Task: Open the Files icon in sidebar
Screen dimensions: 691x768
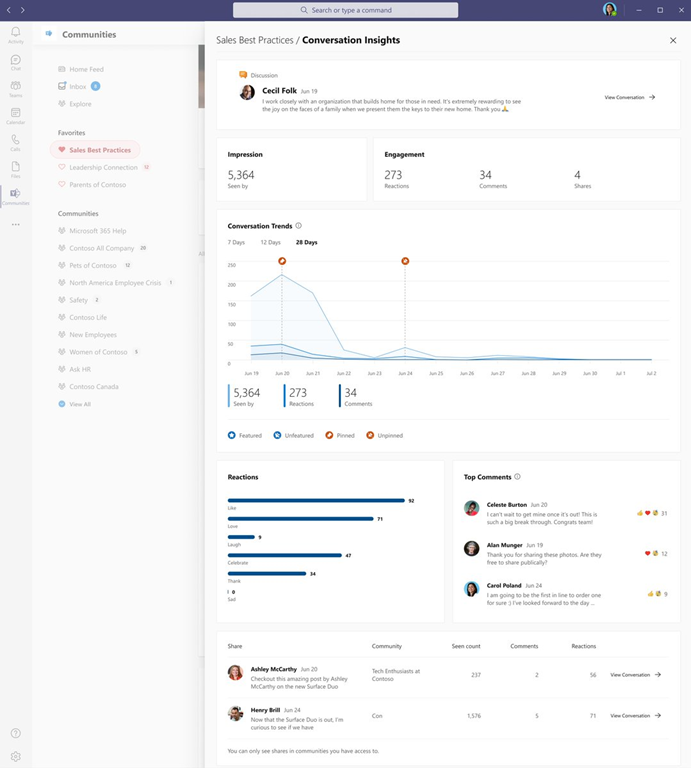Action: 15,168
